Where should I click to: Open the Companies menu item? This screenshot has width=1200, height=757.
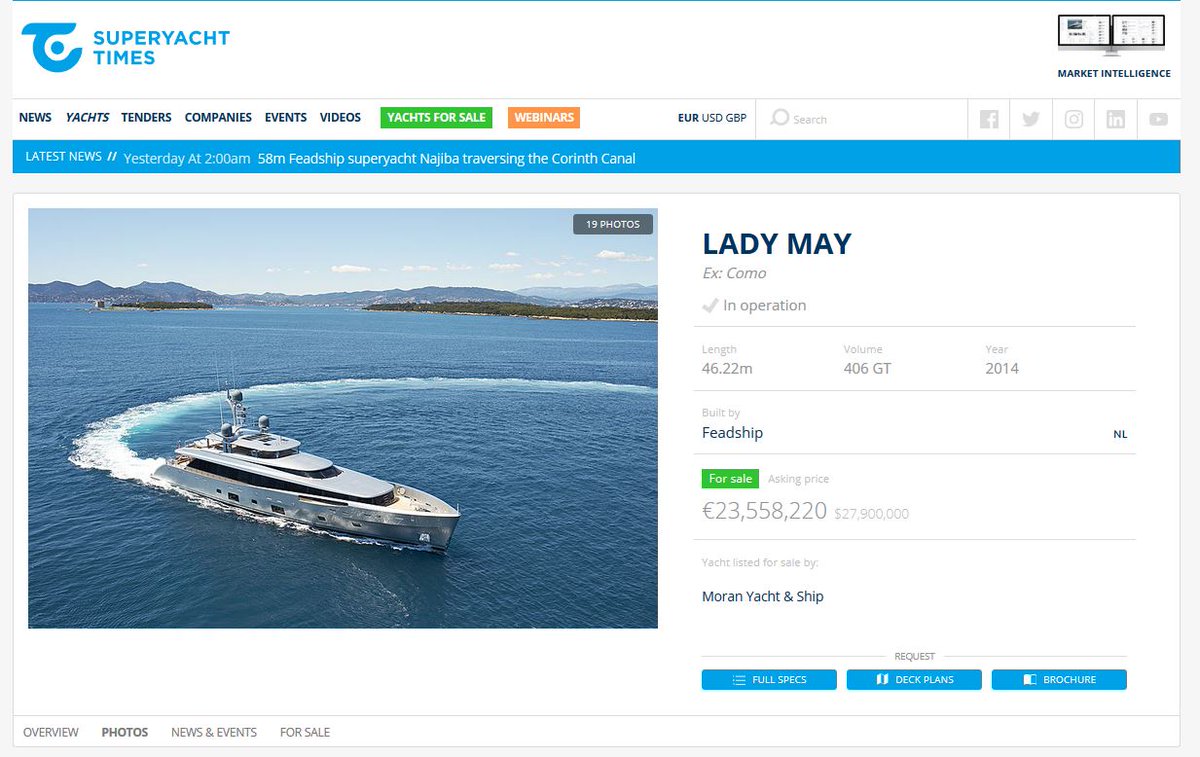(218, 117)
